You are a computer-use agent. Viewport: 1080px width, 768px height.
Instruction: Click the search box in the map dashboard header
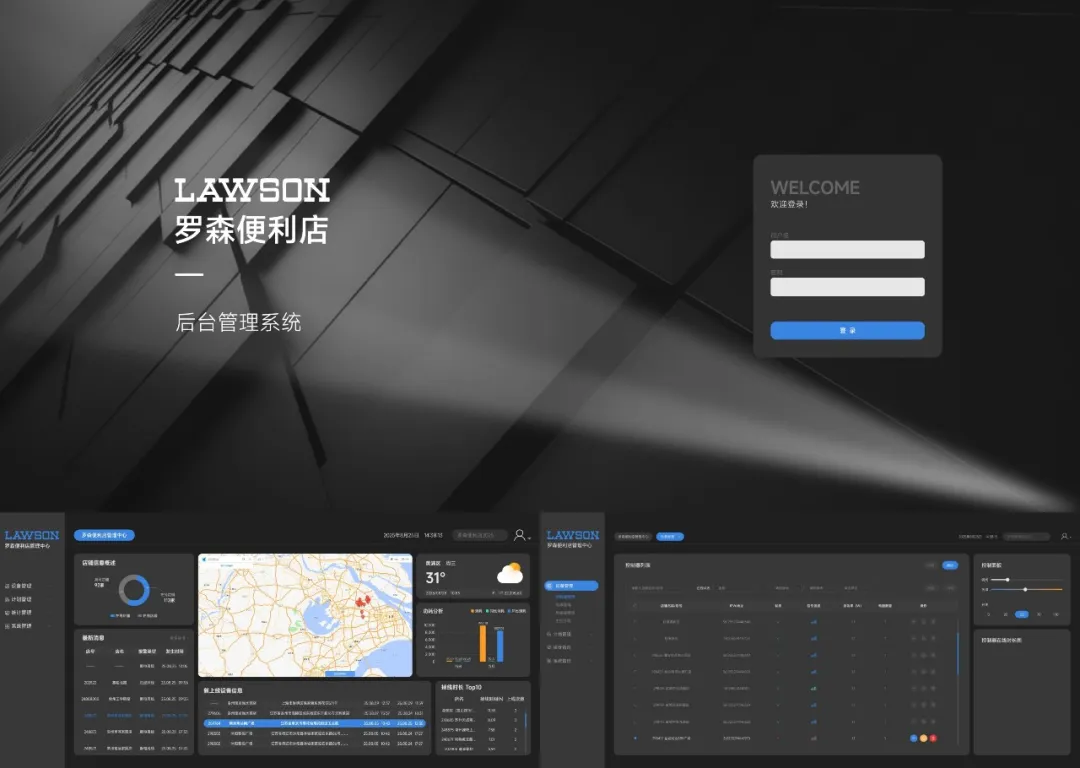(479, 535)
